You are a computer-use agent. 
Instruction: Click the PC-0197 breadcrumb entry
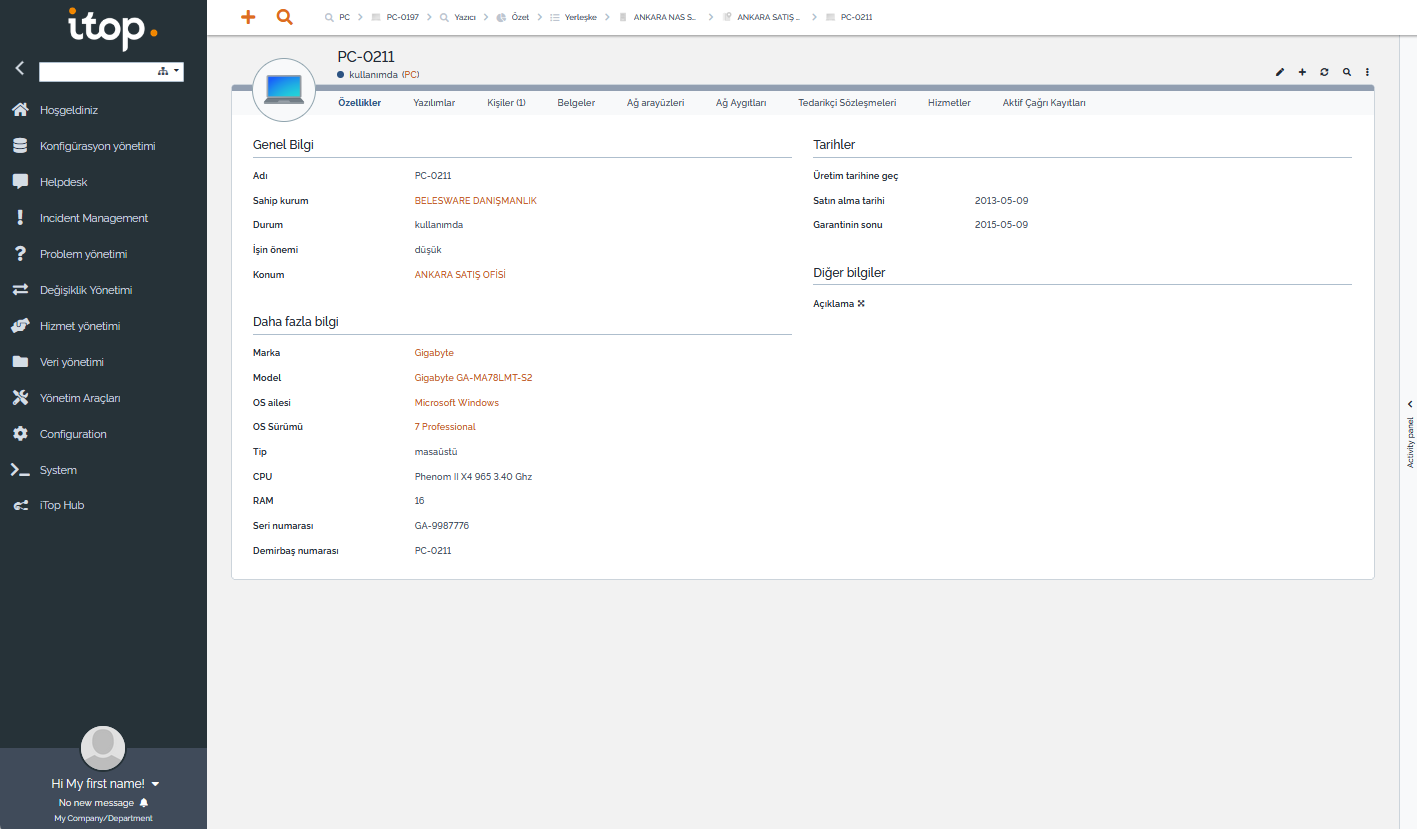pos(402,17)
